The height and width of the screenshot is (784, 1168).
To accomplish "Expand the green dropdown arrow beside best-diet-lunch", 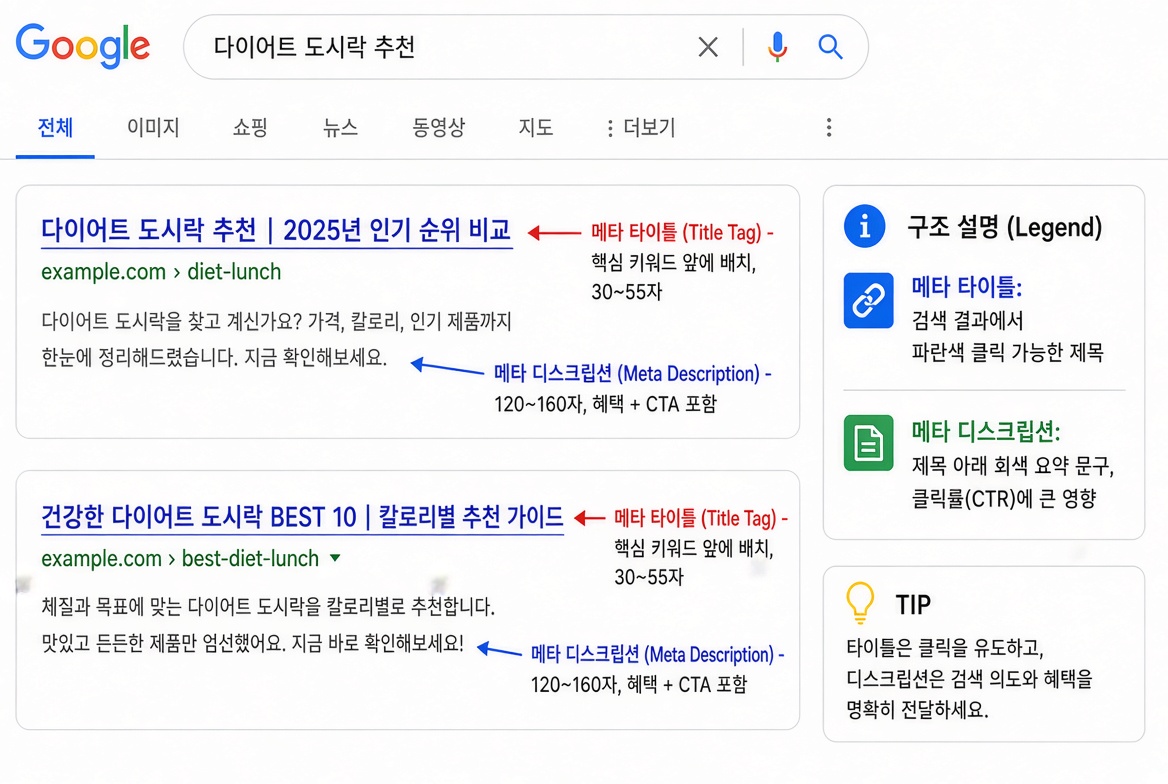I will click(x=335, y=557).
